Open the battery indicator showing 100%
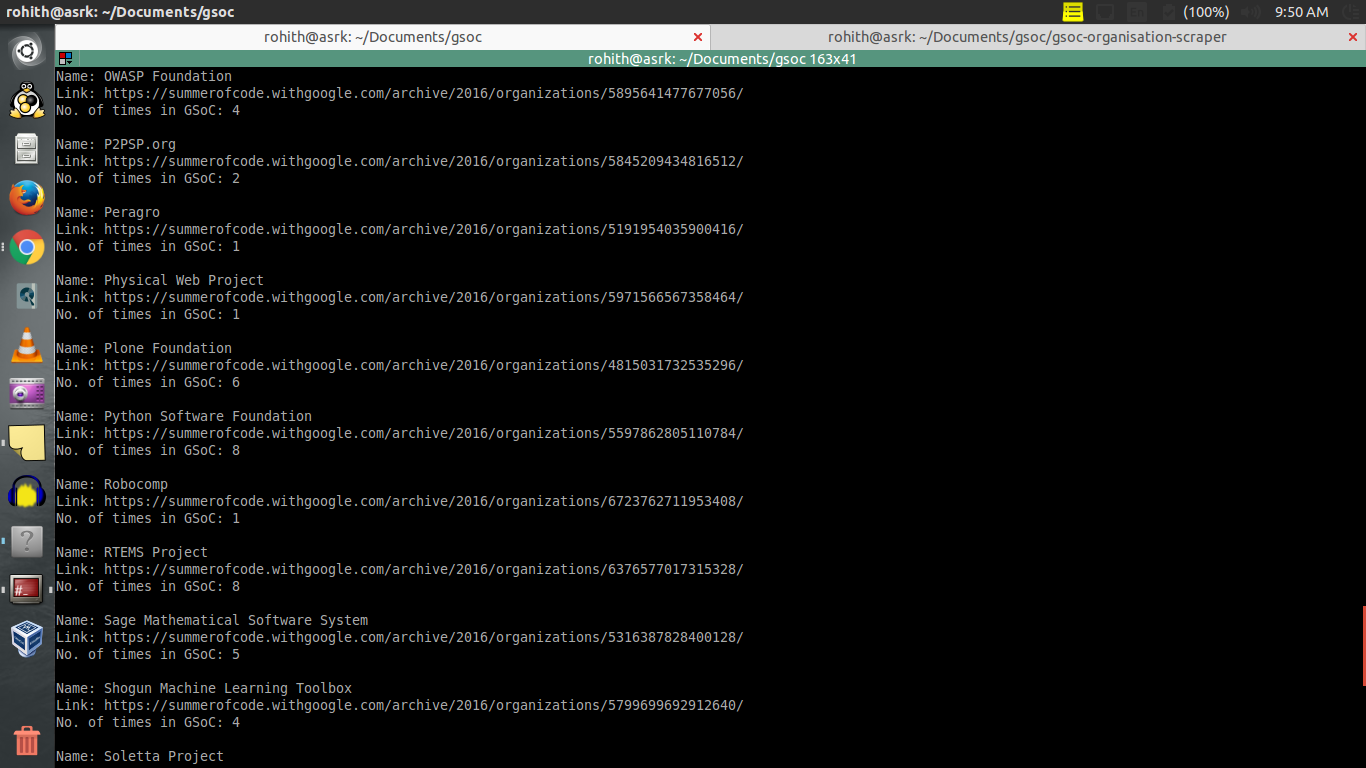1366x768 pixels. pyautogui.click(x=1196, y=12)
